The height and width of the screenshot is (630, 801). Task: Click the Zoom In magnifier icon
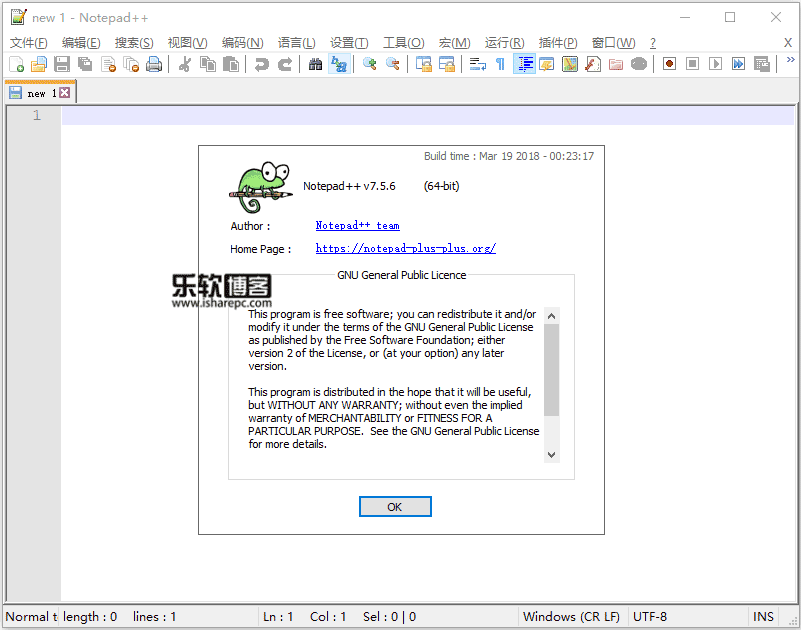pos(370,64)
